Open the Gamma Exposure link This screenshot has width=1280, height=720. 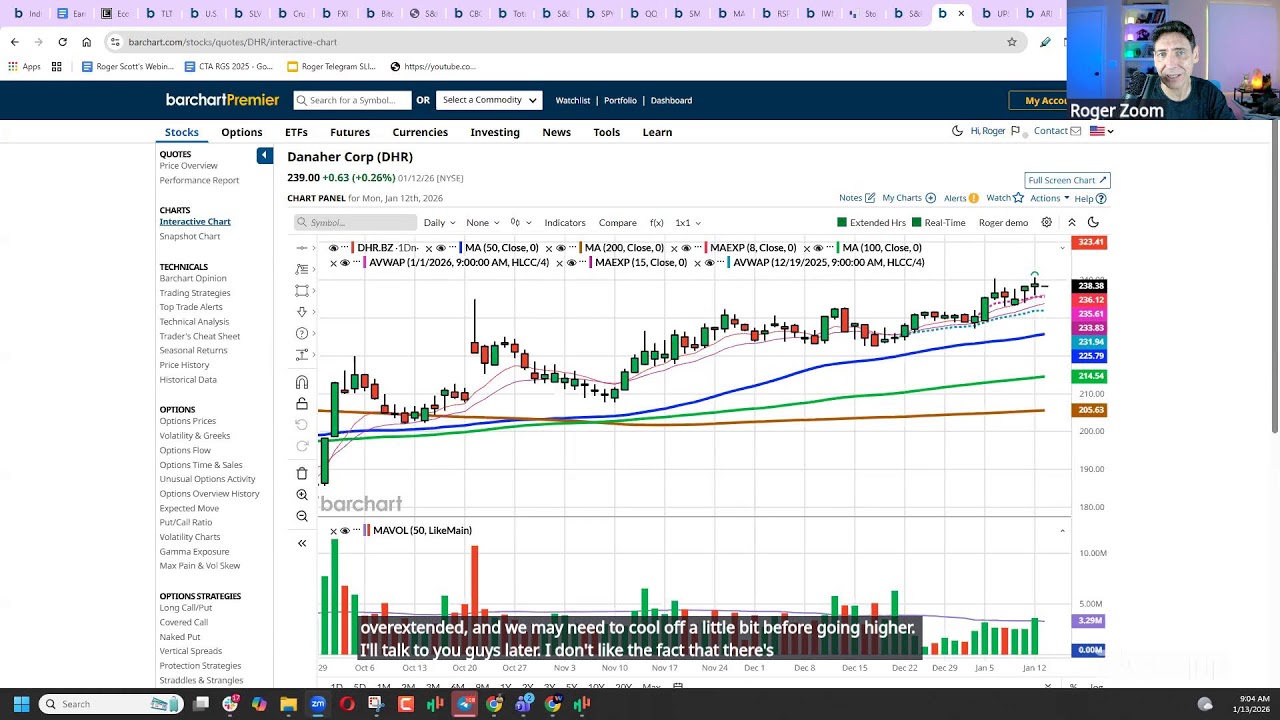[x=194, y=551]
